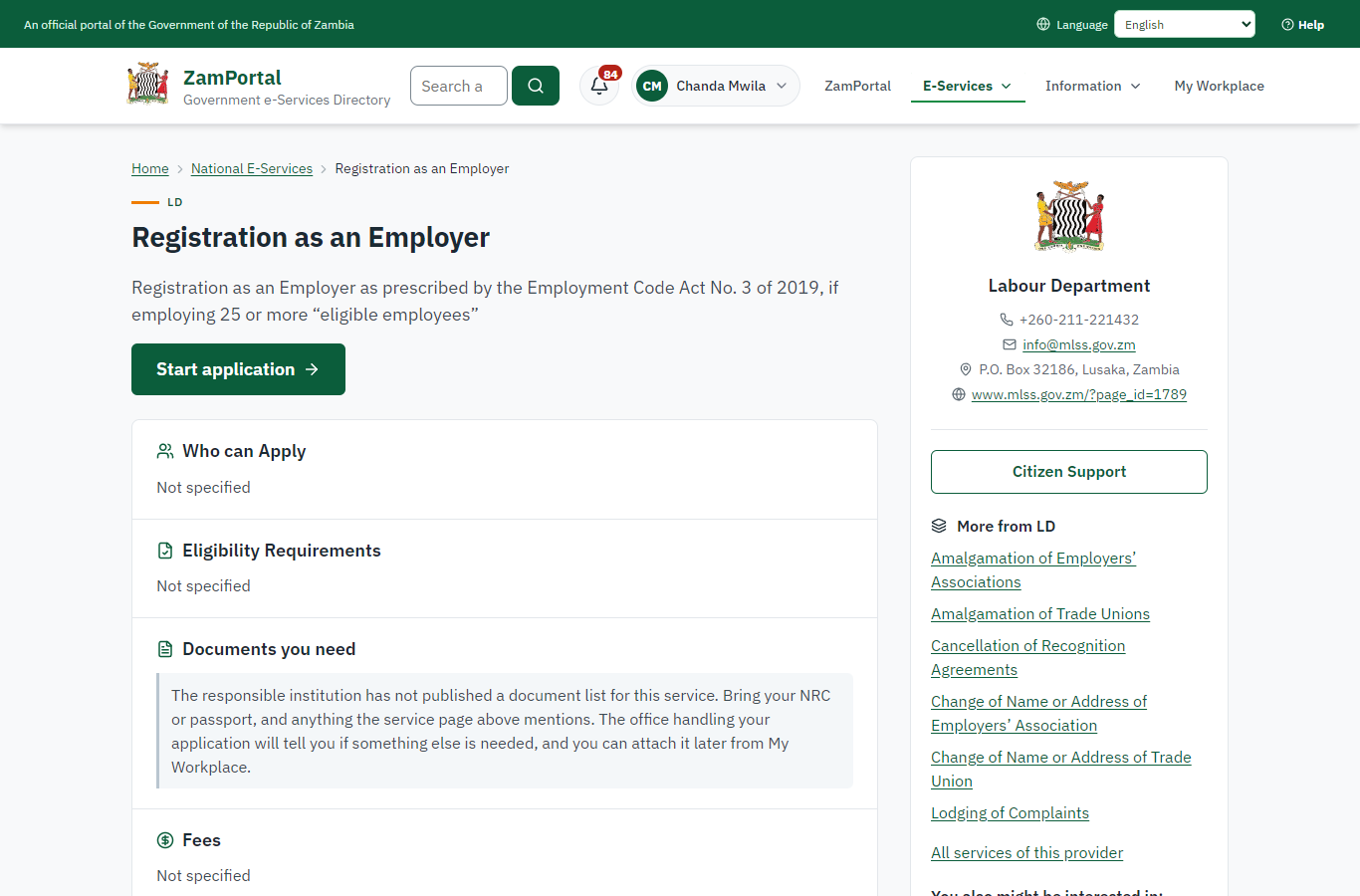Click the globe icon beside Language
The image size is (1360, 896).
coord(1043,24)
